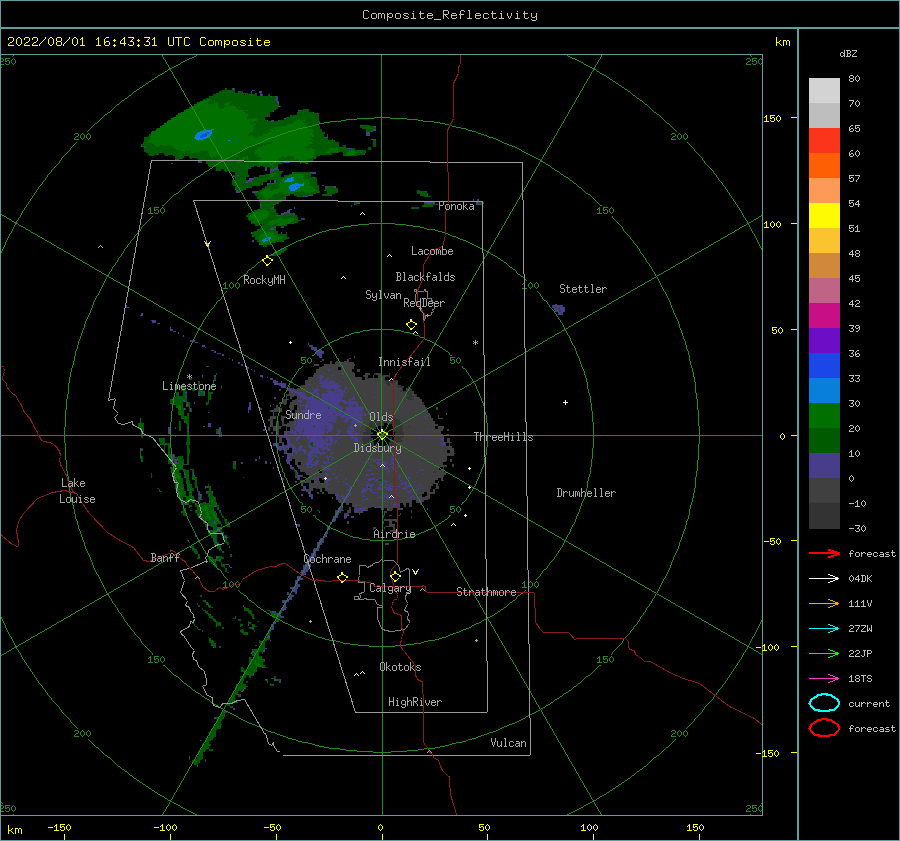This screenshot has width=900, height=841.
Task: Click the 80 dBZ light gray swatch
Action: (x=824, y=91)
